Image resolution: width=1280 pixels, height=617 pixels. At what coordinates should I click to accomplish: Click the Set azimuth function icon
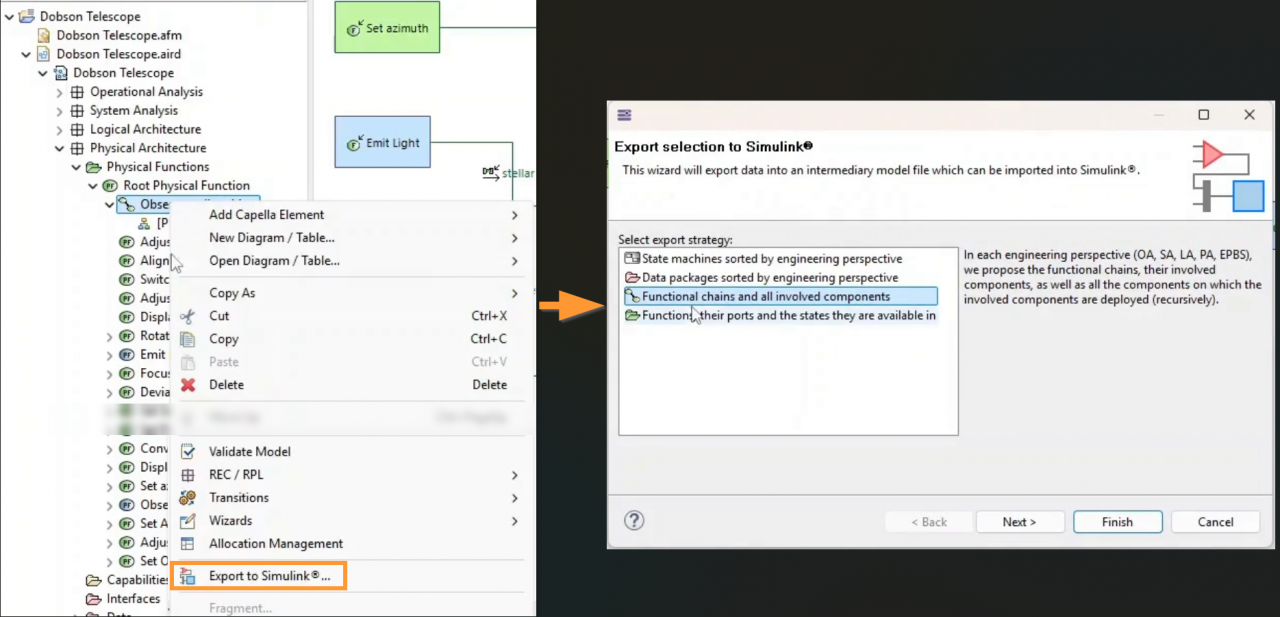click(x=354, y=29)
